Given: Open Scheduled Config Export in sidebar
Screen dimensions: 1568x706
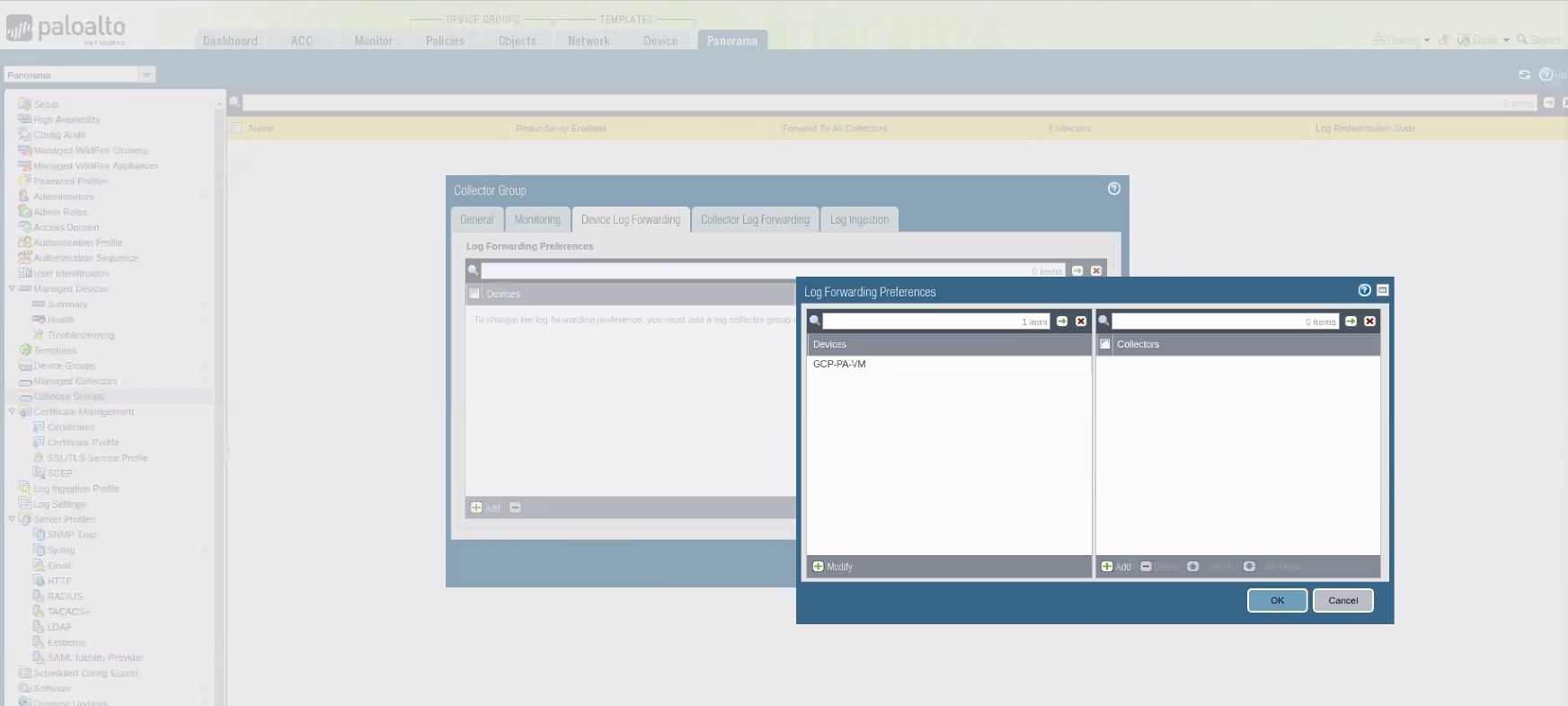Looking at the screenshot, I should [85, 673].
